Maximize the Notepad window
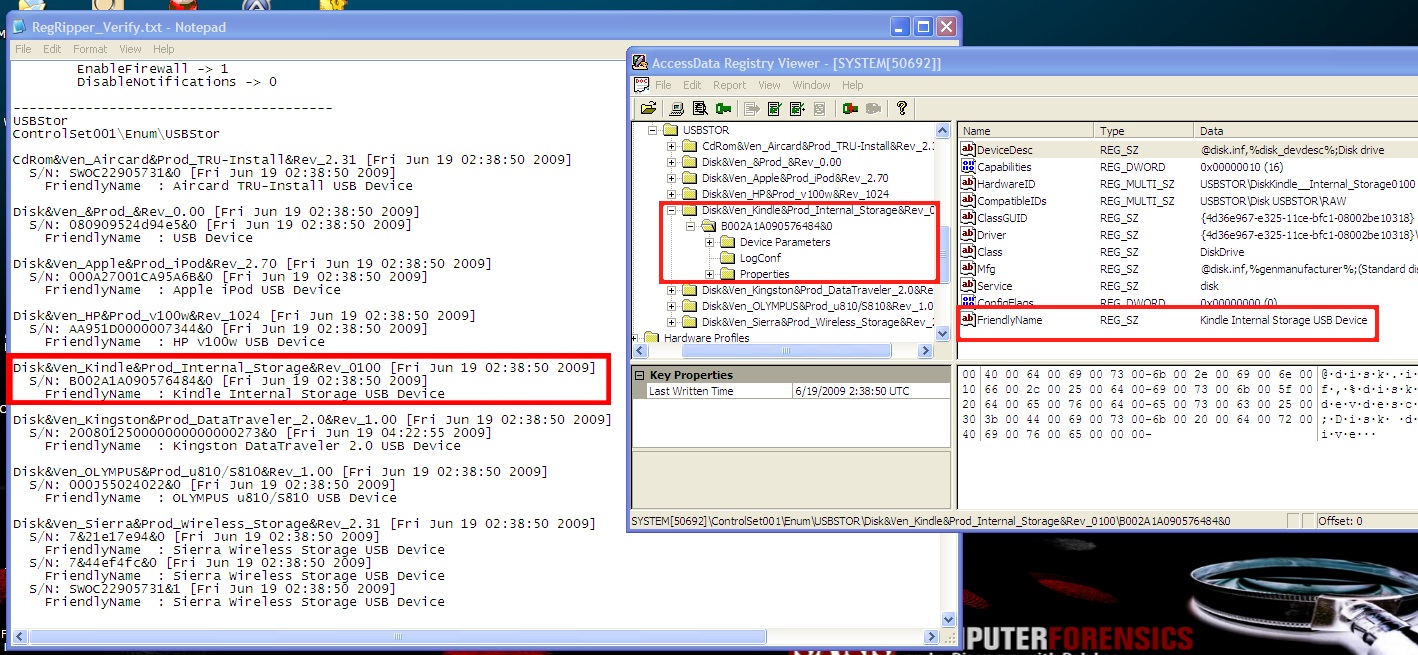The image size is (1418, 655). click(x=923, y=27)
